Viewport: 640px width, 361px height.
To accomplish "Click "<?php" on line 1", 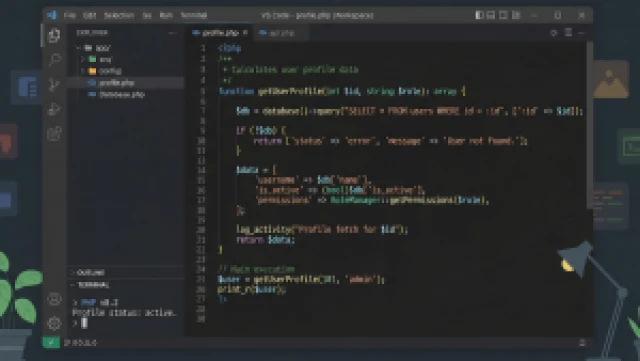I will (x=229, y=48).
